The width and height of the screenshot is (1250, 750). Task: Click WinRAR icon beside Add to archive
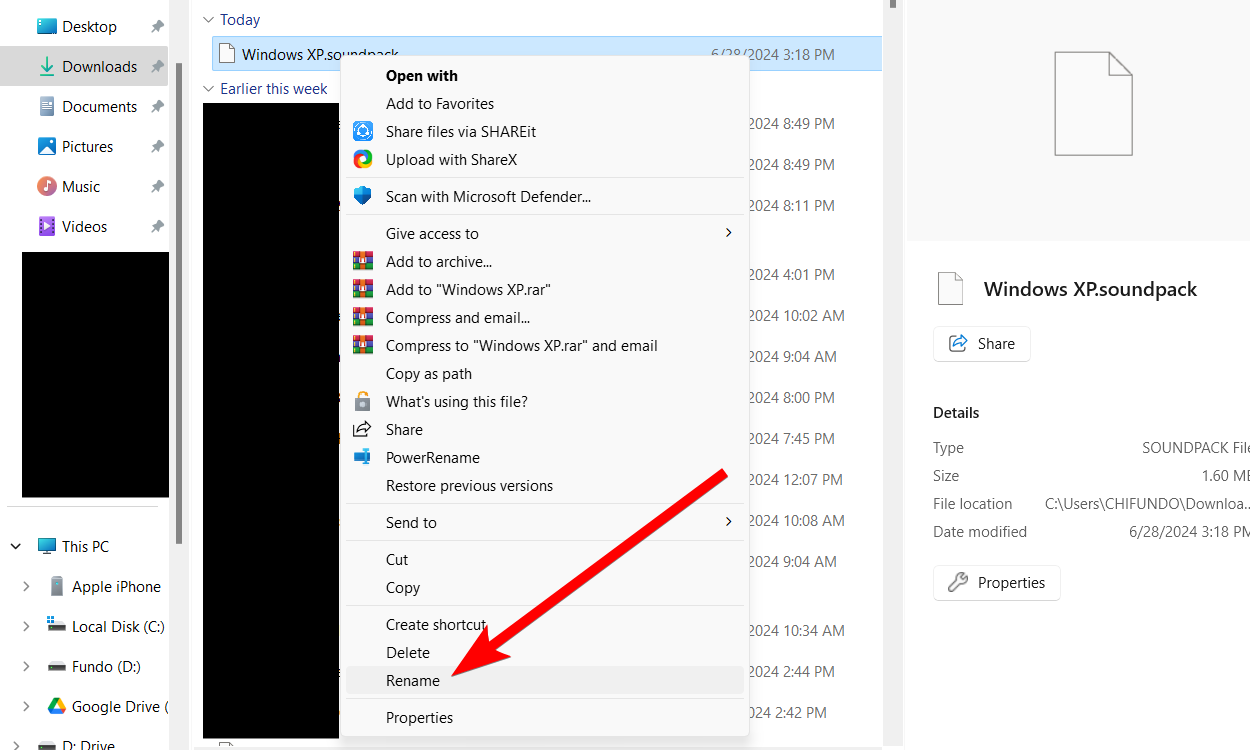(363, 261)
